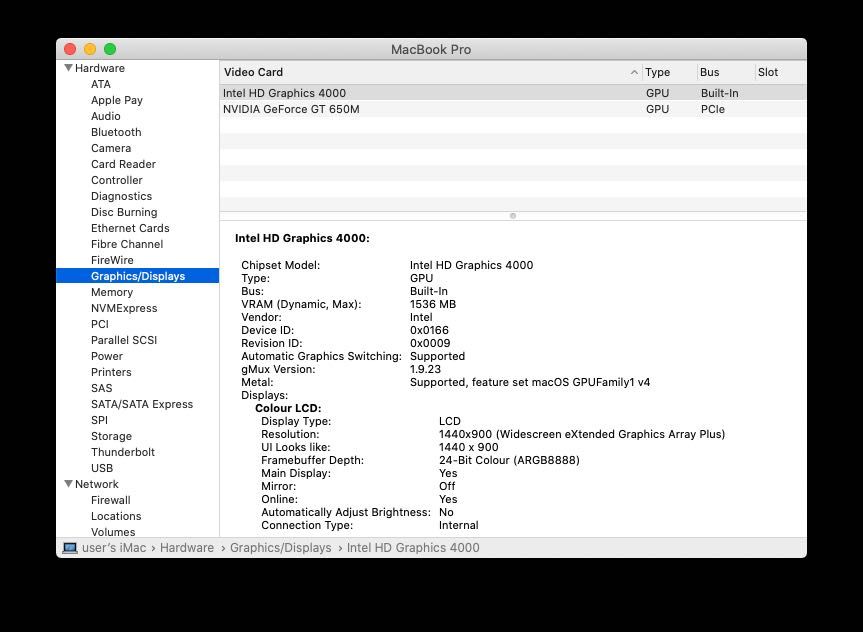Minimize window with yellow button

point(90,49)
